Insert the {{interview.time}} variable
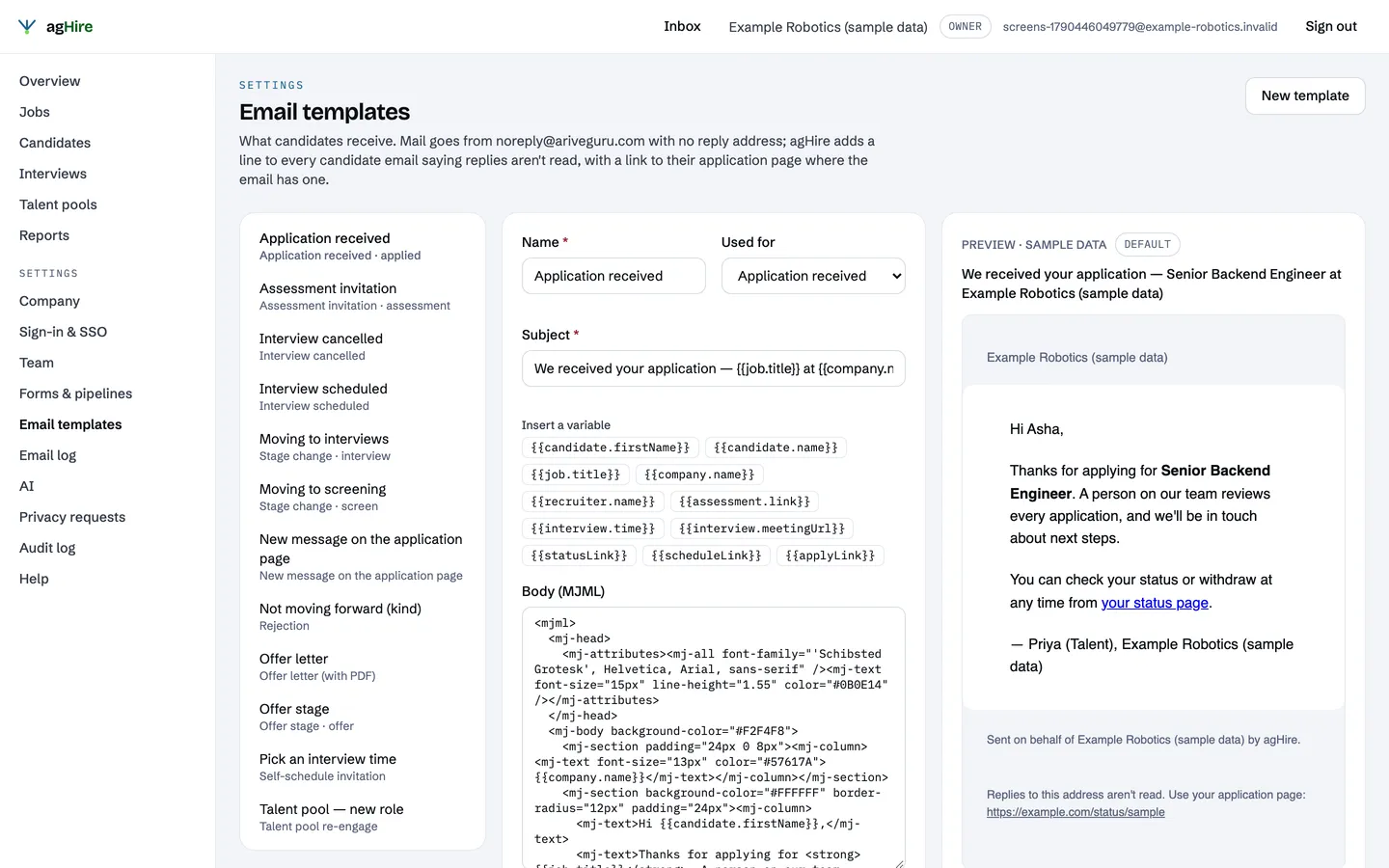1389x868 pixels. [x=593, y=529]
